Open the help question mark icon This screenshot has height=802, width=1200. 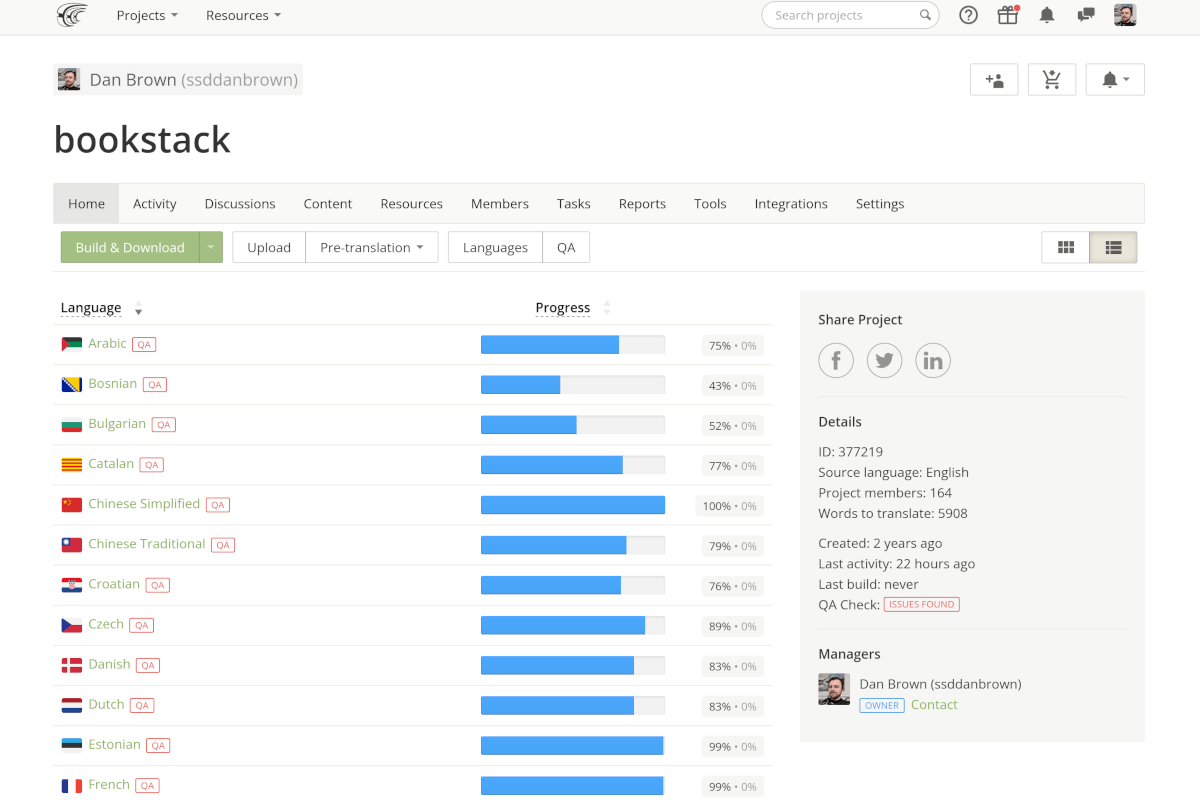[968, 15]
